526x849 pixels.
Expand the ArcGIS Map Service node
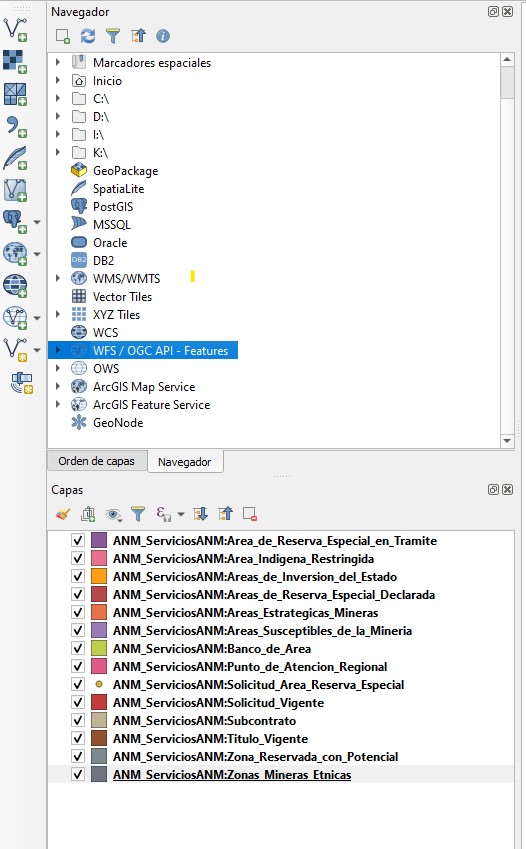coord(58,386)
